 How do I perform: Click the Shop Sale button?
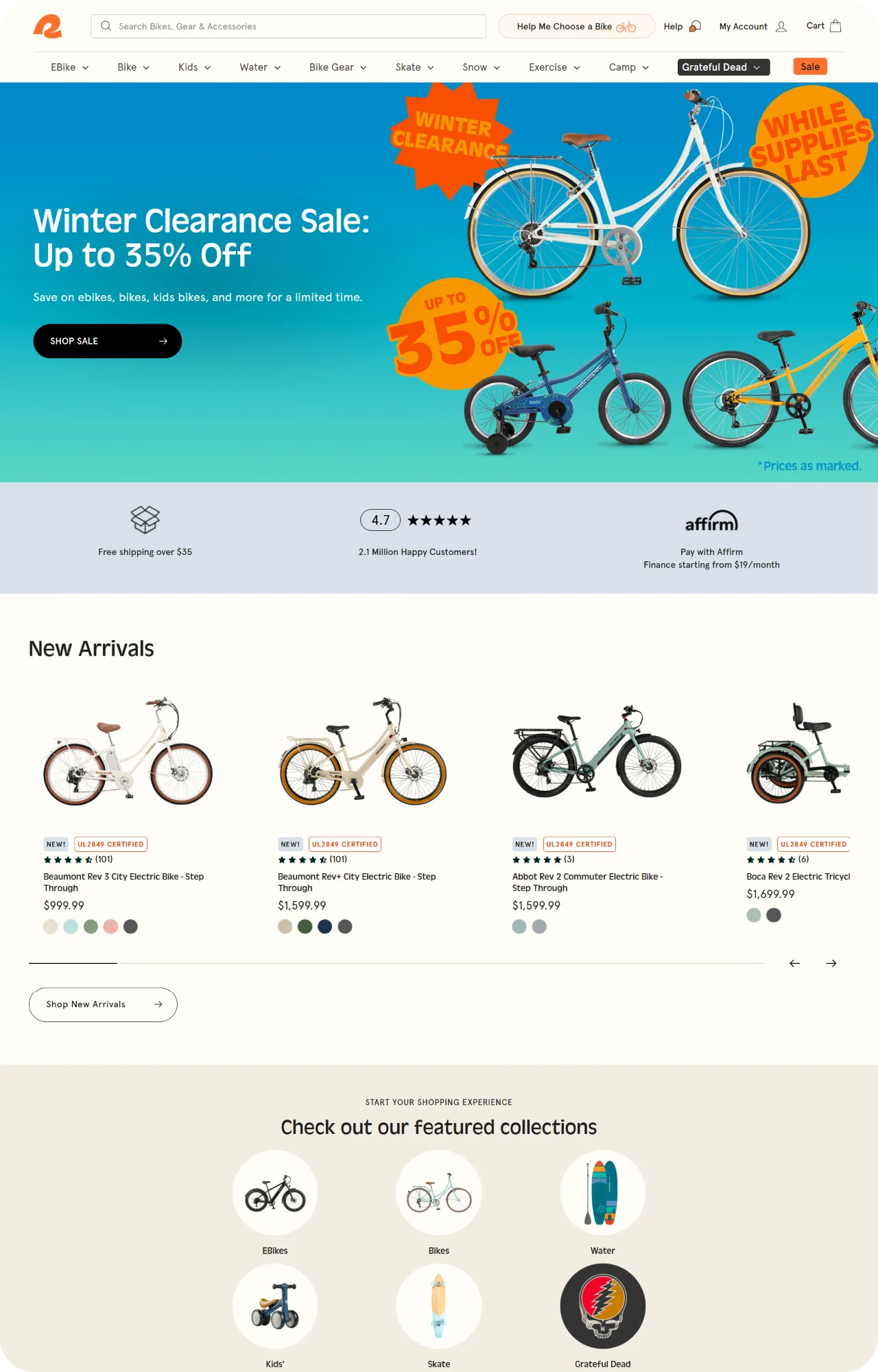[x=108, y=341]
